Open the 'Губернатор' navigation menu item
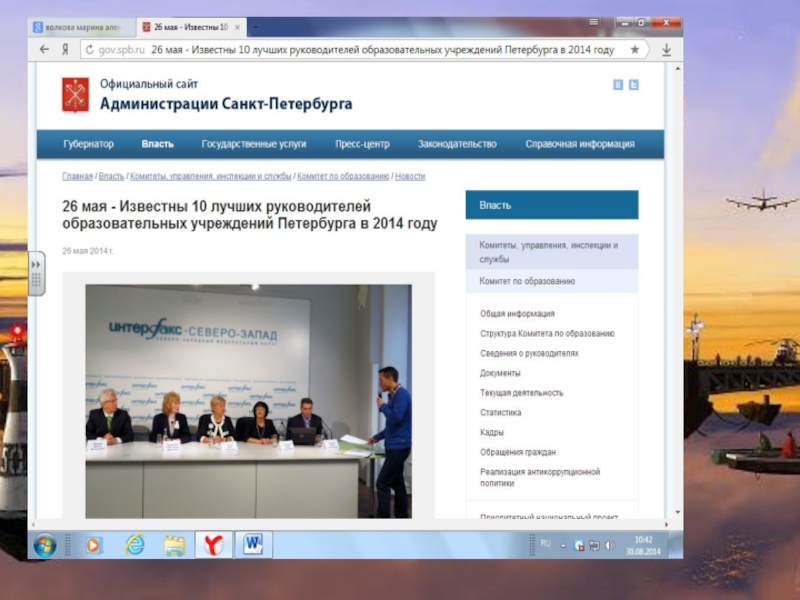This screenshot has height=600, width=800. pos(88,144)
